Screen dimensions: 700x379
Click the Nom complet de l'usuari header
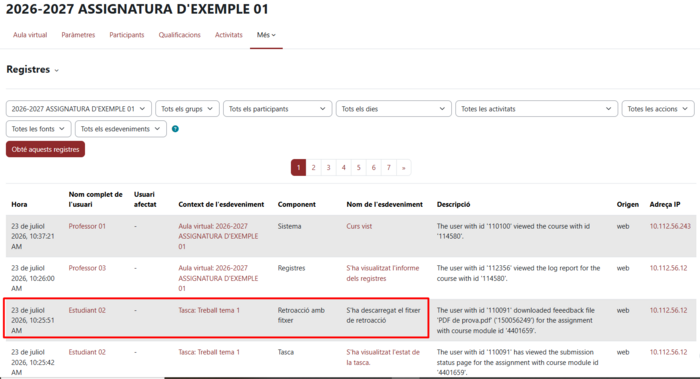[x=96, y=200]
